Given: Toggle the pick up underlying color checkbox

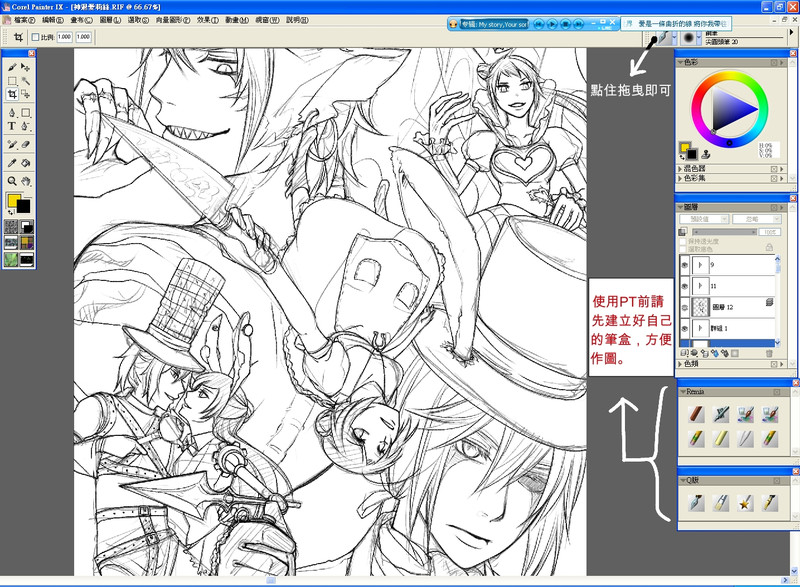Looking at the screenshot, I should [x=683, y=249].
